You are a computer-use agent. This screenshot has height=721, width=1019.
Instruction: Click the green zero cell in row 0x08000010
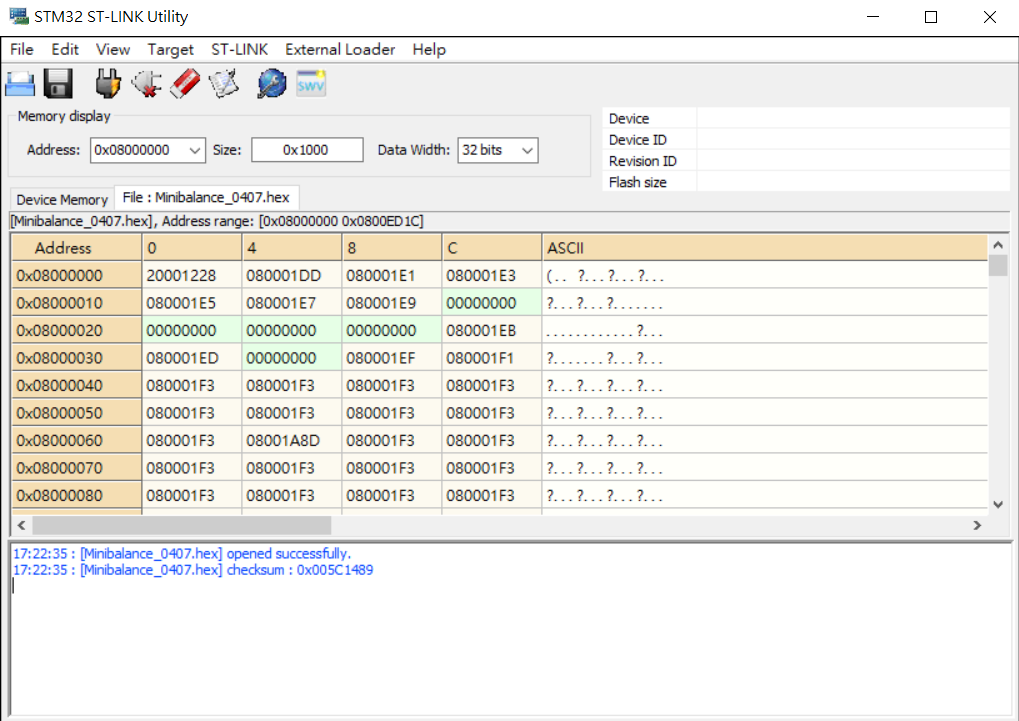(x=492, y=303)
